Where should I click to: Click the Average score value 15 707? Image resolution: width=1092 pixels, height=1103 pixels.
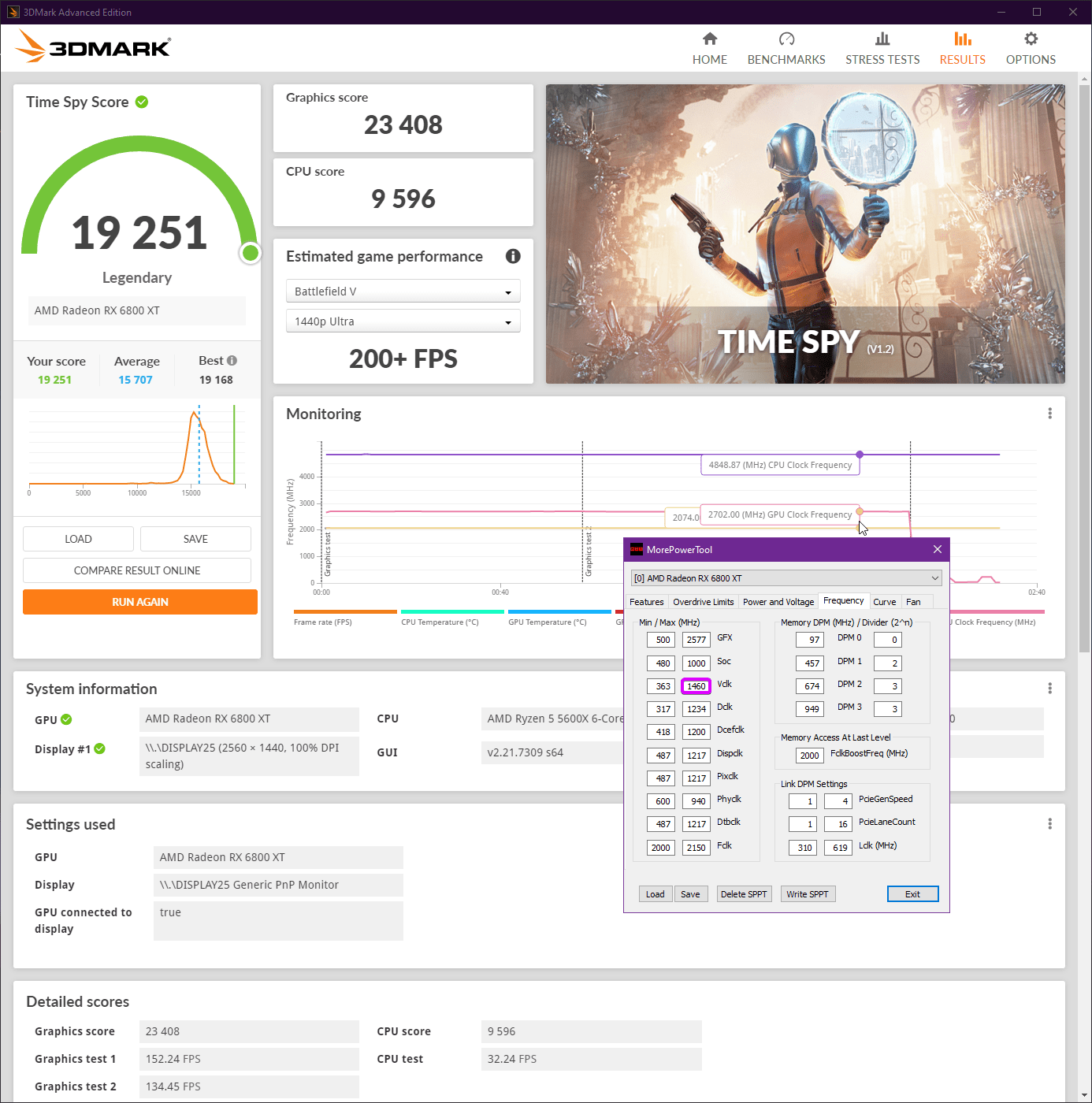136,380
